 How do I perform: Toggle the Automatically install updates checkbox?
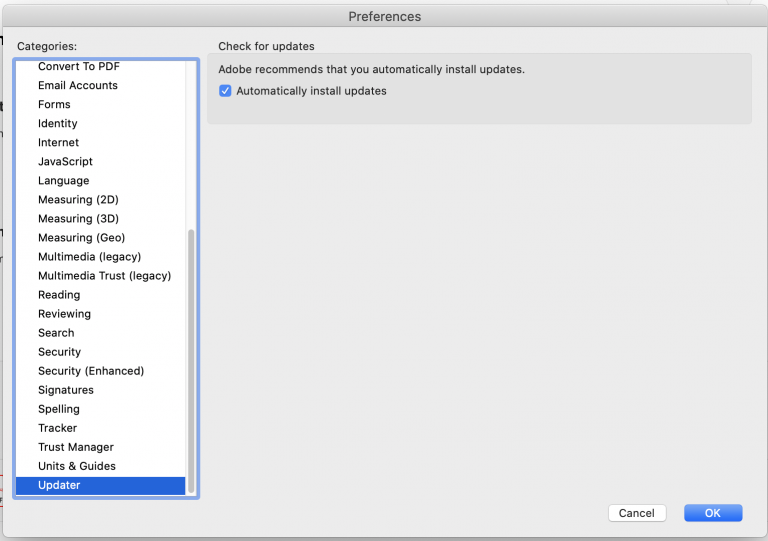coord(225,91)
